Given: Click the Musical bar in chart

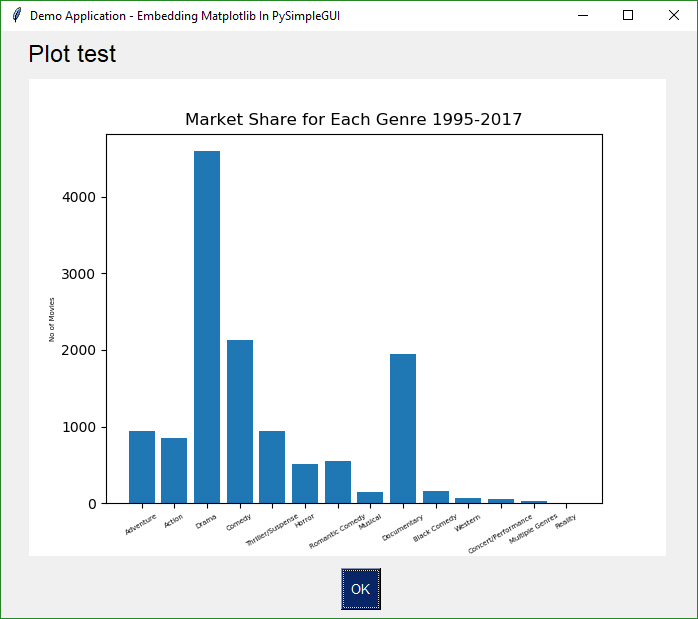Looking at the screenshot, I should [x=370, y=498].
